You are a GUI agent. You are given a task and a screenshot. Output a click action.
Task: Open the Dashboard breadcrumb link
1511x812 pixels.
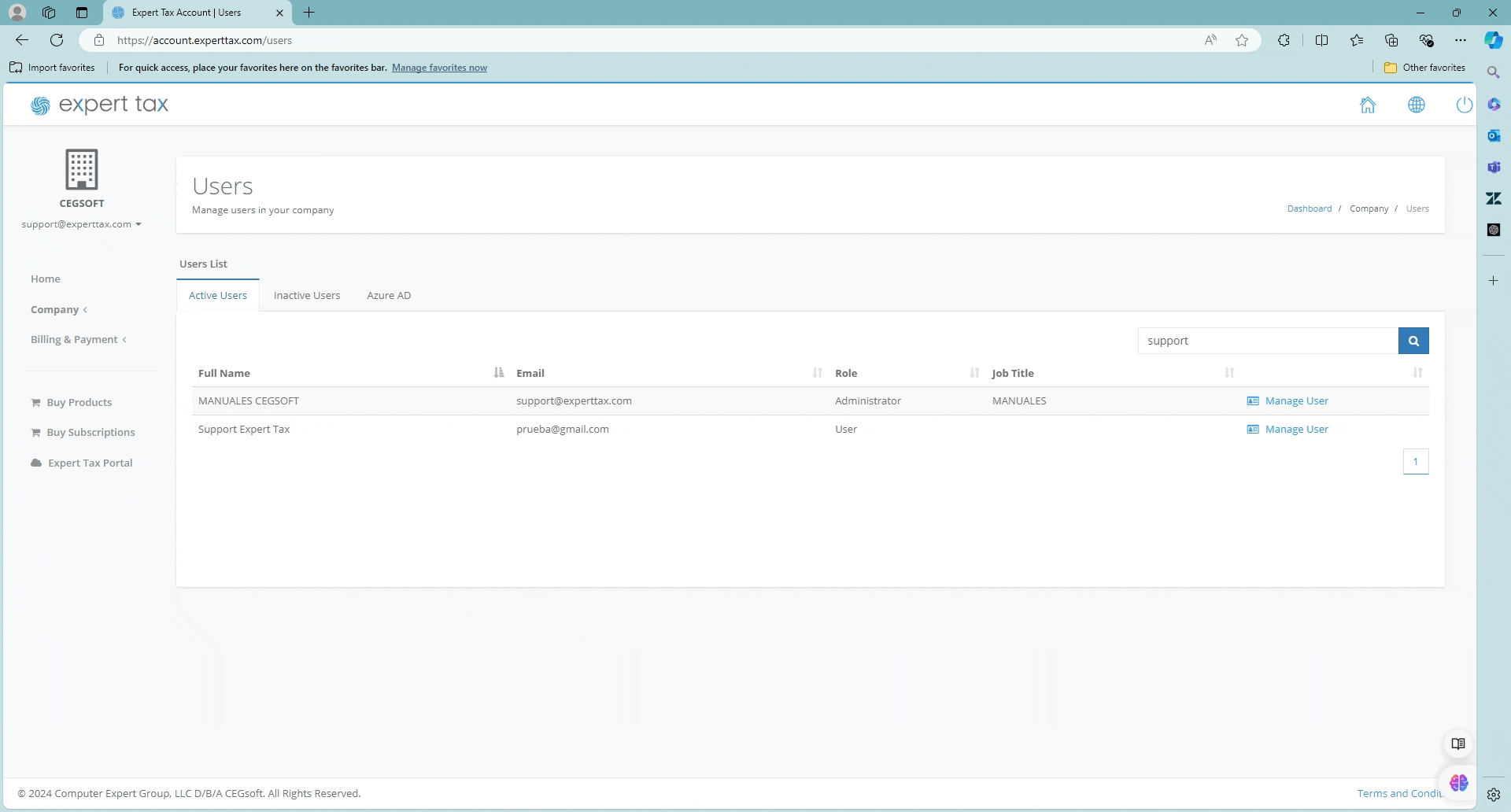click(1310, 209)
